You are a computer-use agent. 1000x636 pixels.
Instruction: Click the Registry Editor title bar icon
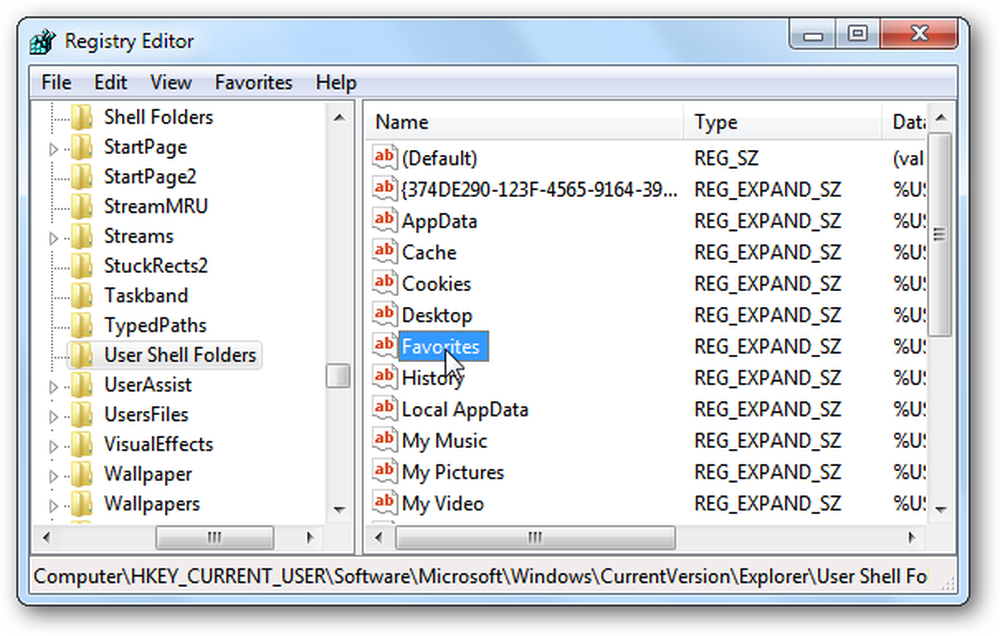click(x=43, y=42)
